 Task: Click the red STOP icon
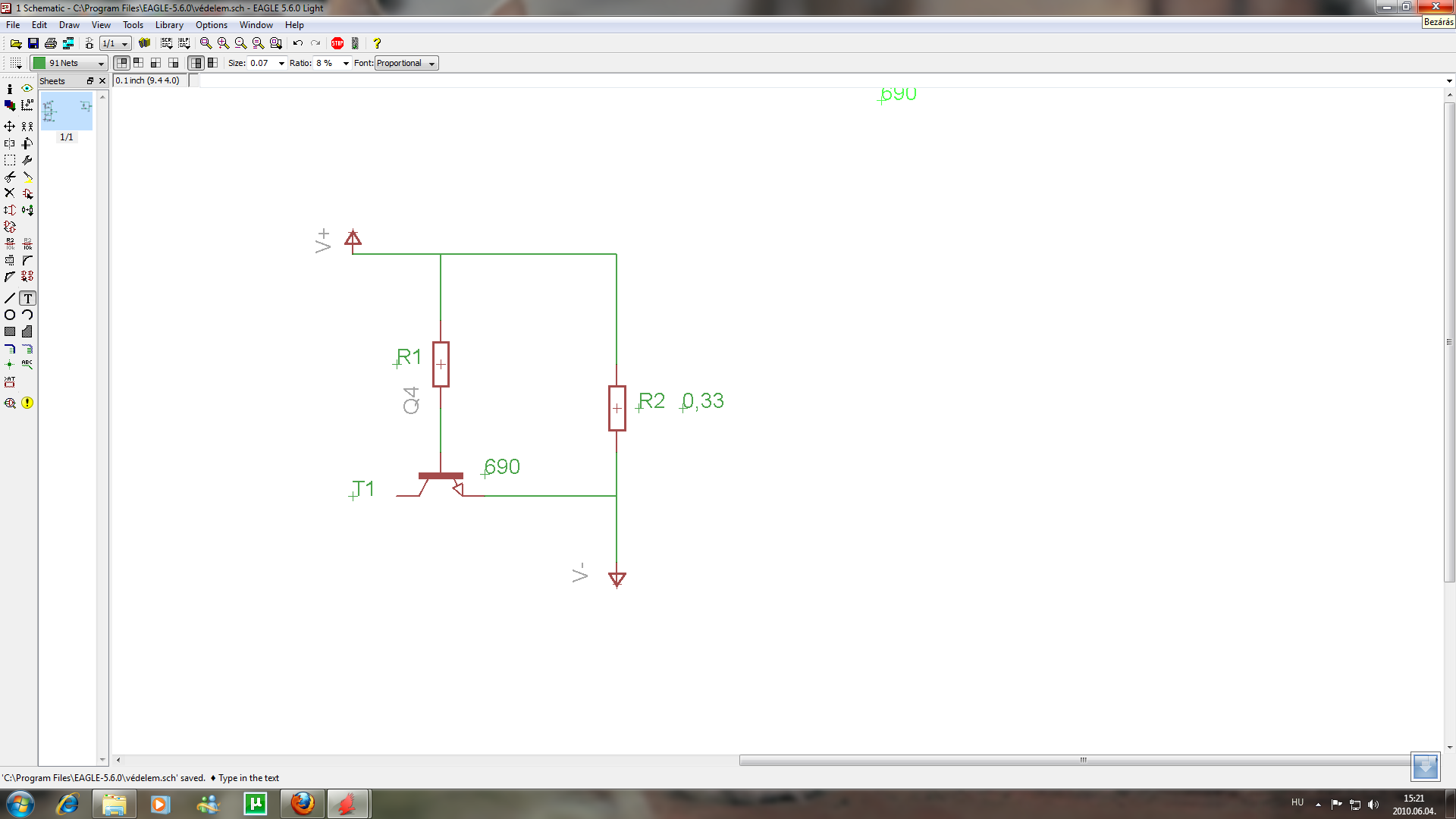point(337,43)
